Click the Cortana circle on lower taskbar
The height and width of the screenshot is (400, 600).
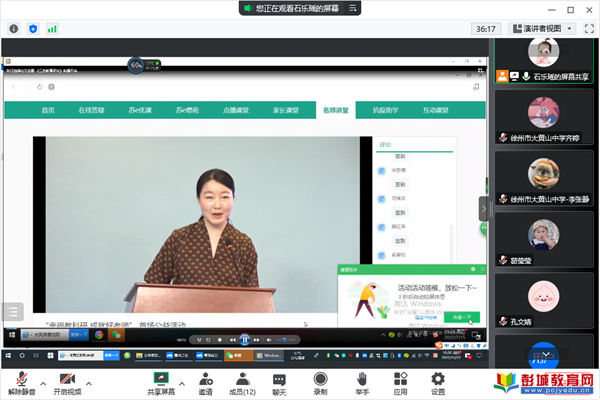[22, 356]
